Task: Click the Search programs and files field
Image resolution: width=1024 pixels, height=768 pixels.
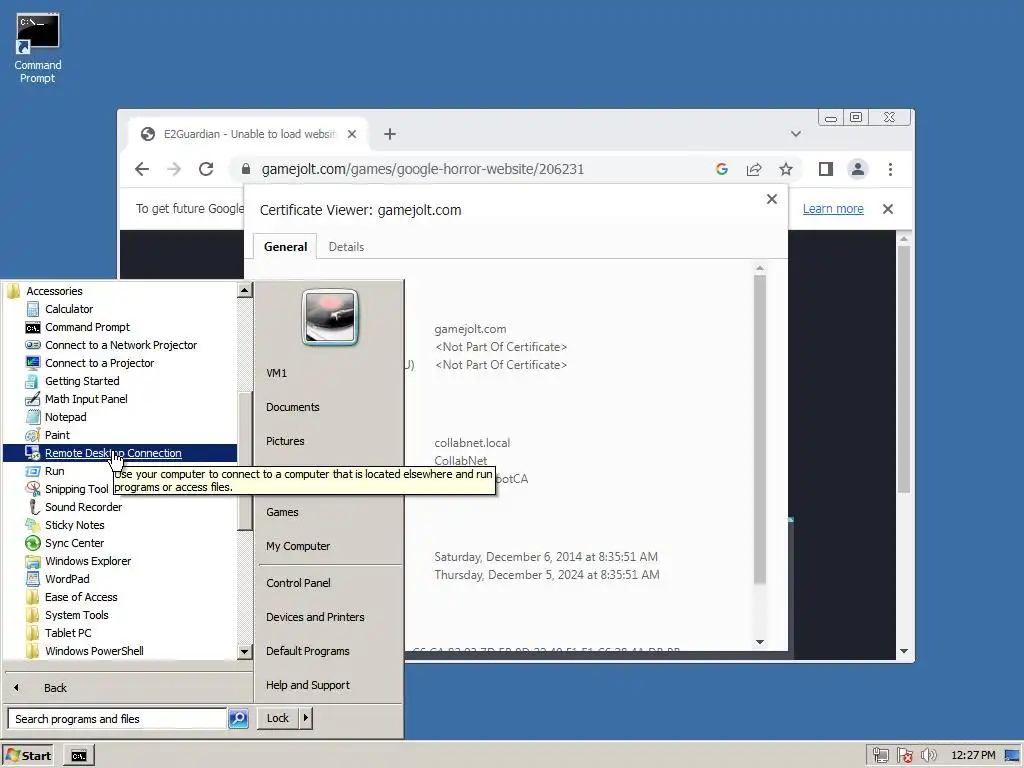Action: tap(117, 719)
